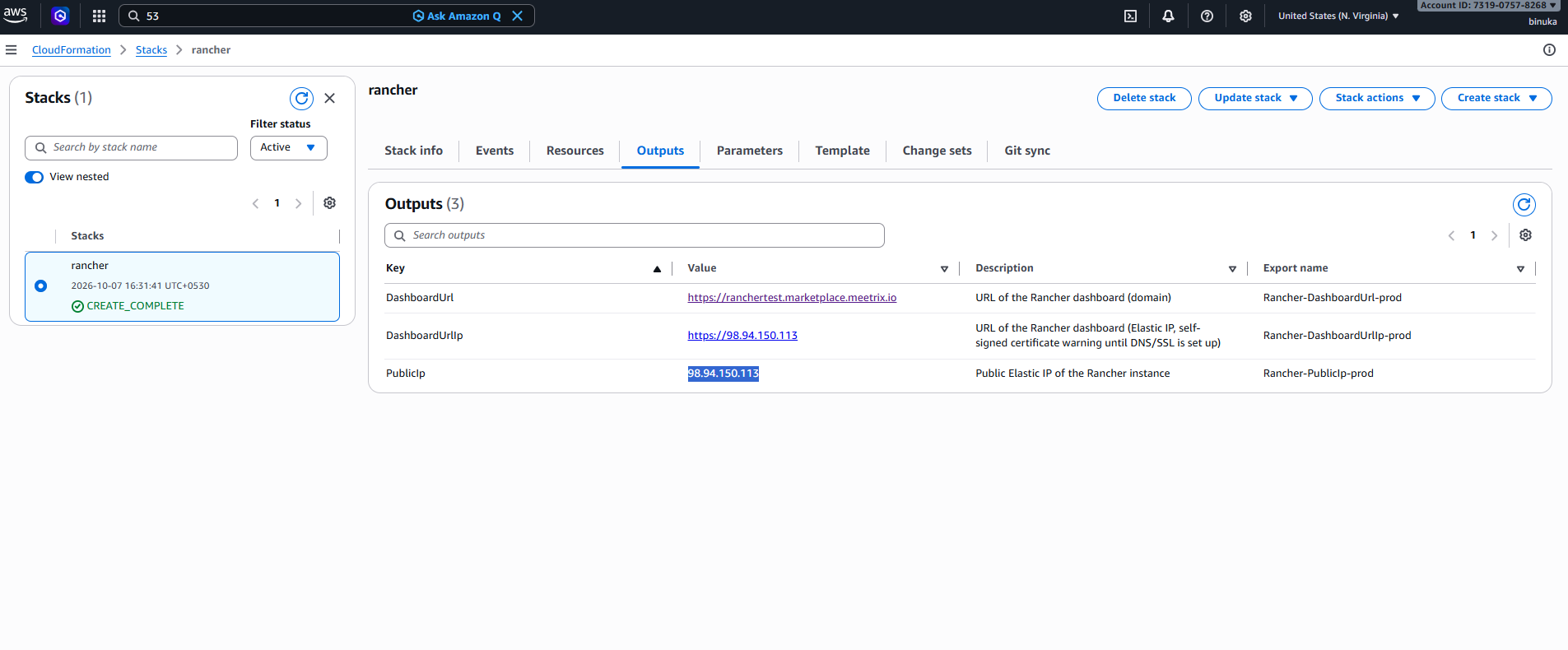Open the AWS console home logo
Screen dimensions: 1568x650
pos(15,15)
